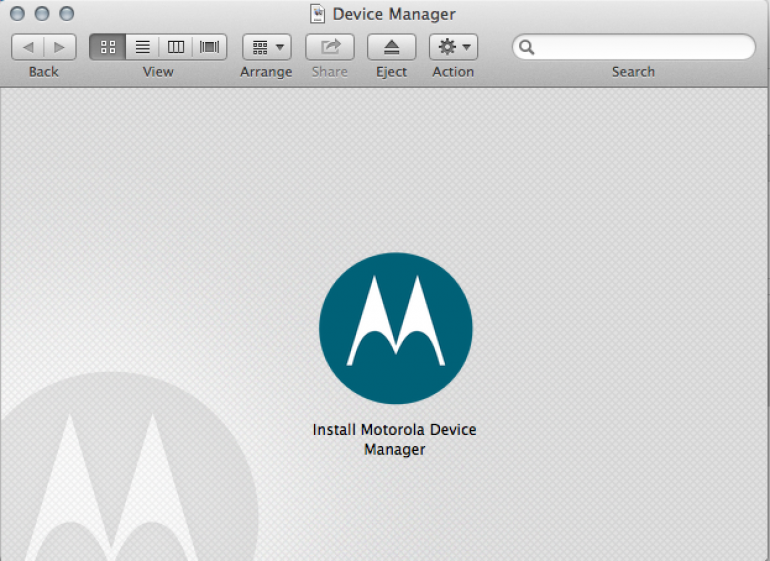Viewport: 770px width, 561px height.
Task: Go forward with the right arrow button
Action: coord(60,47)
